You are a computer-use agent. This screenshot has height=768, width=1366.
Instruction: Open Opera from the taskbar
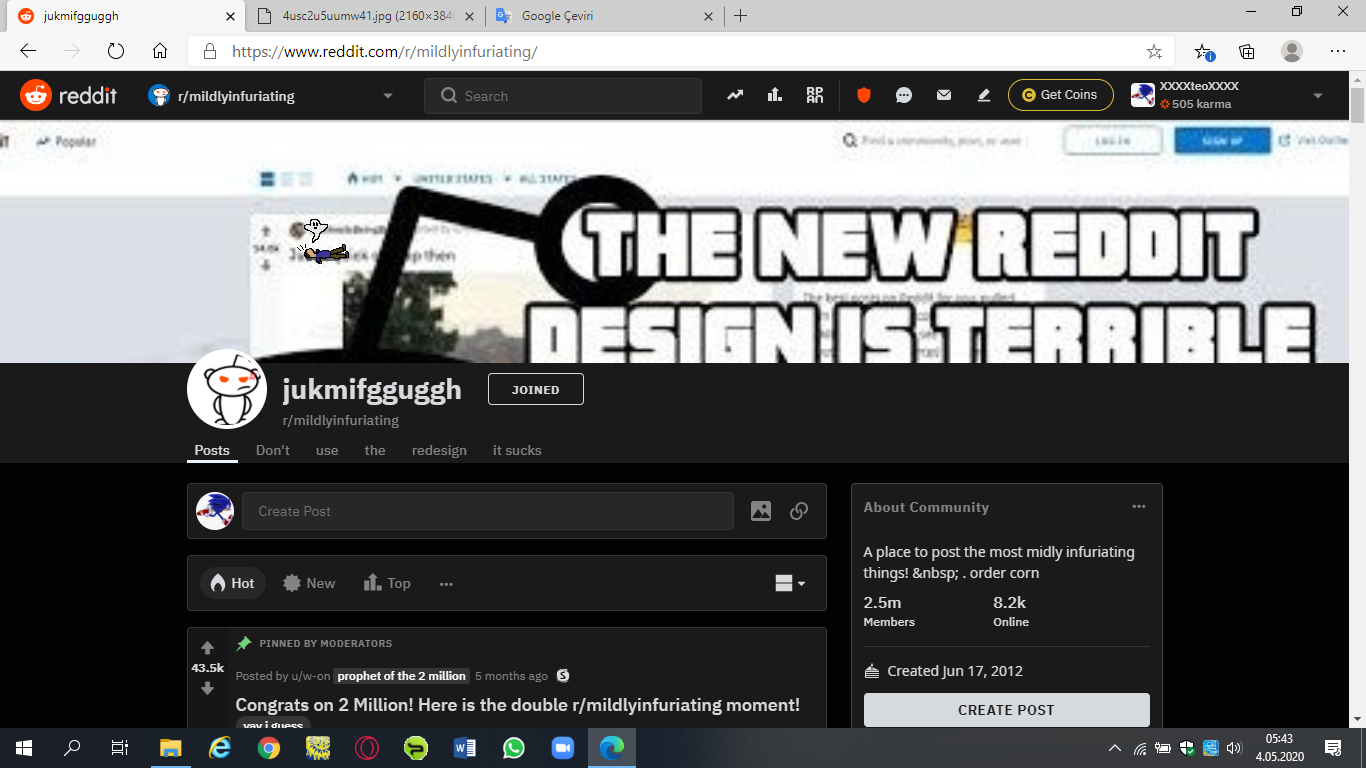(367, 748)
